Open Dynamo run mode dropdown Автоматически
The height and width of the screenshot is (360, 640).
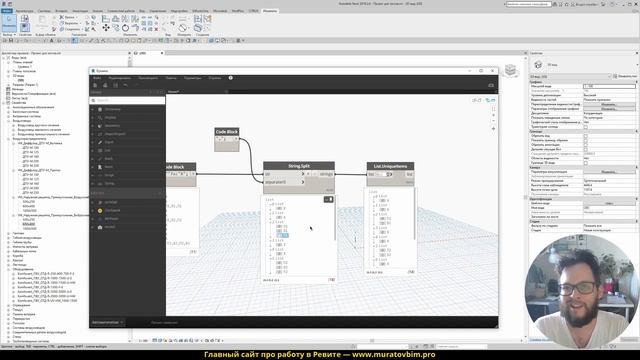(x=108, y=322)
